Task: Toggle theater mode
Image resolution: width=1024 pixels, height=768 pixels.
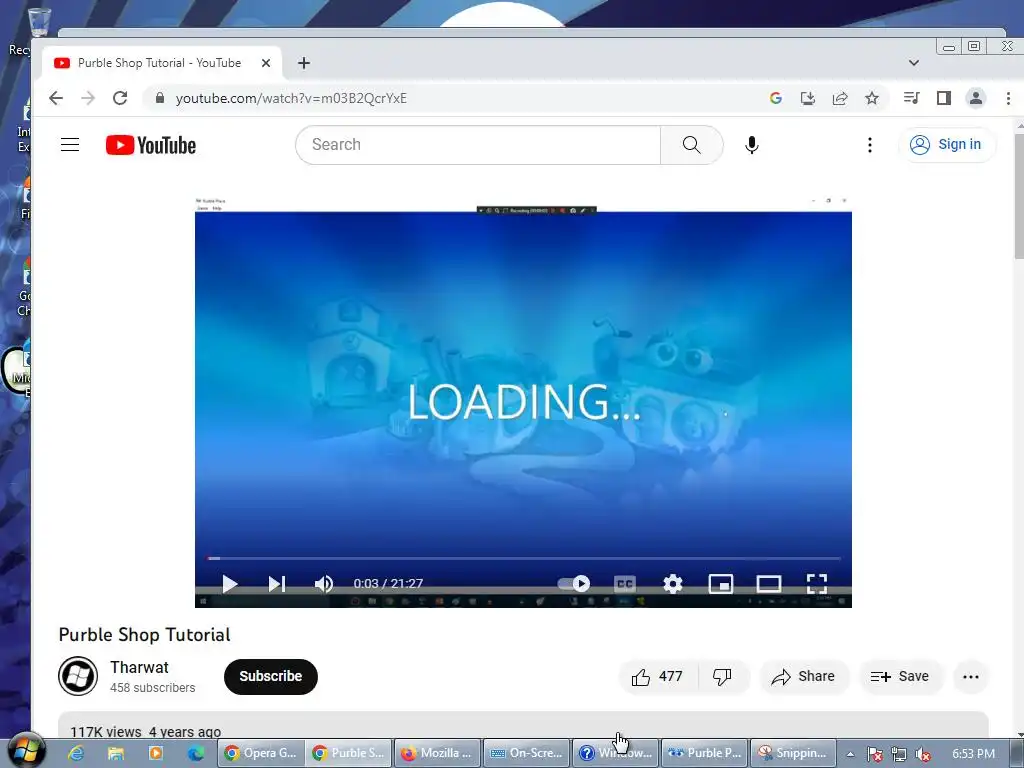Action: click(769, 583)
